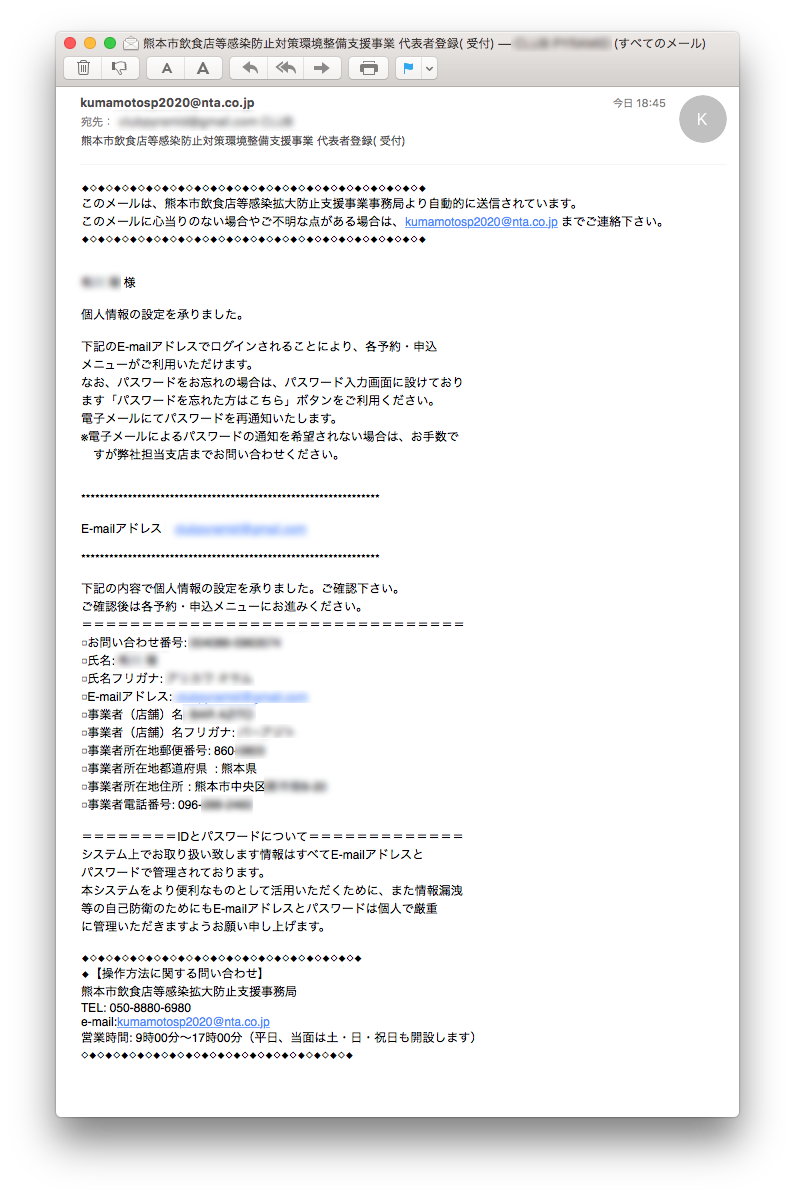The image size is (795, 1197).
Task: Click the blurred email link in the details list
Action: click(241, 696)
